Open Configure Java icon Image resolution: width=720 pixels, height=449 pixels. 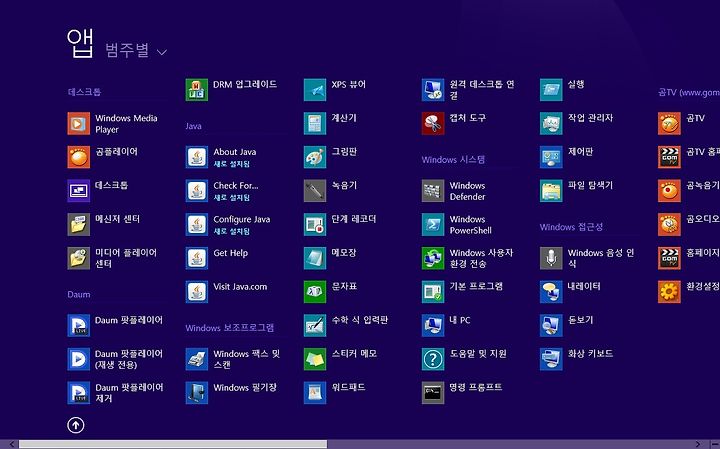coord(197,224)
